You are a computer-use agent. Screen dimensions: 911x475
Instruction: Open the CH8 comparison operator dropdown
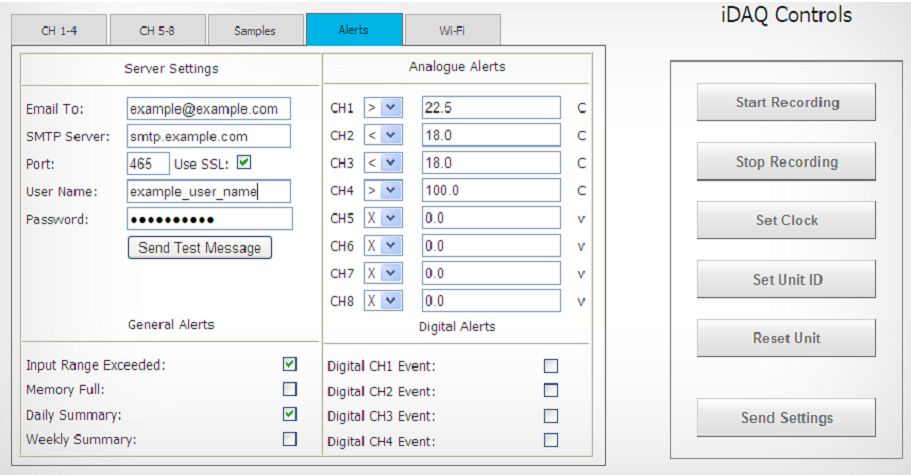coord(383,301)
